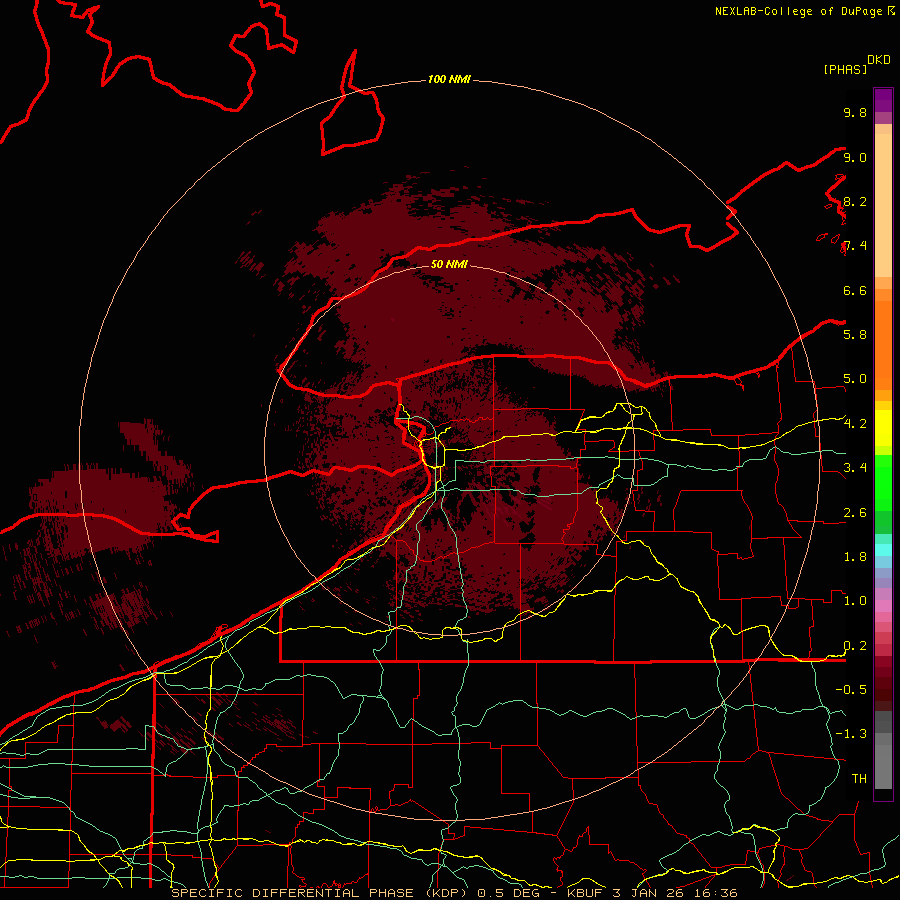
Task: Click the 1.0 value on color scale
Action: coord(855,601)
